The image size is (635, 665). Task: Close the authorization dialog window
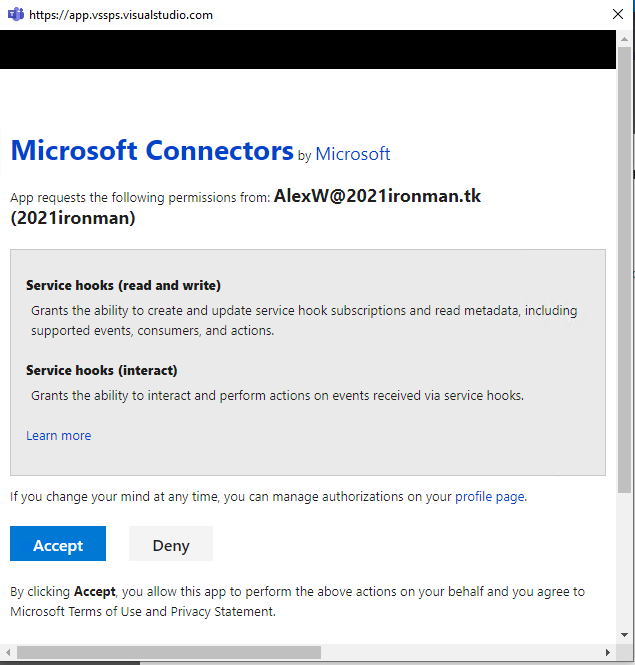point(618,14)
